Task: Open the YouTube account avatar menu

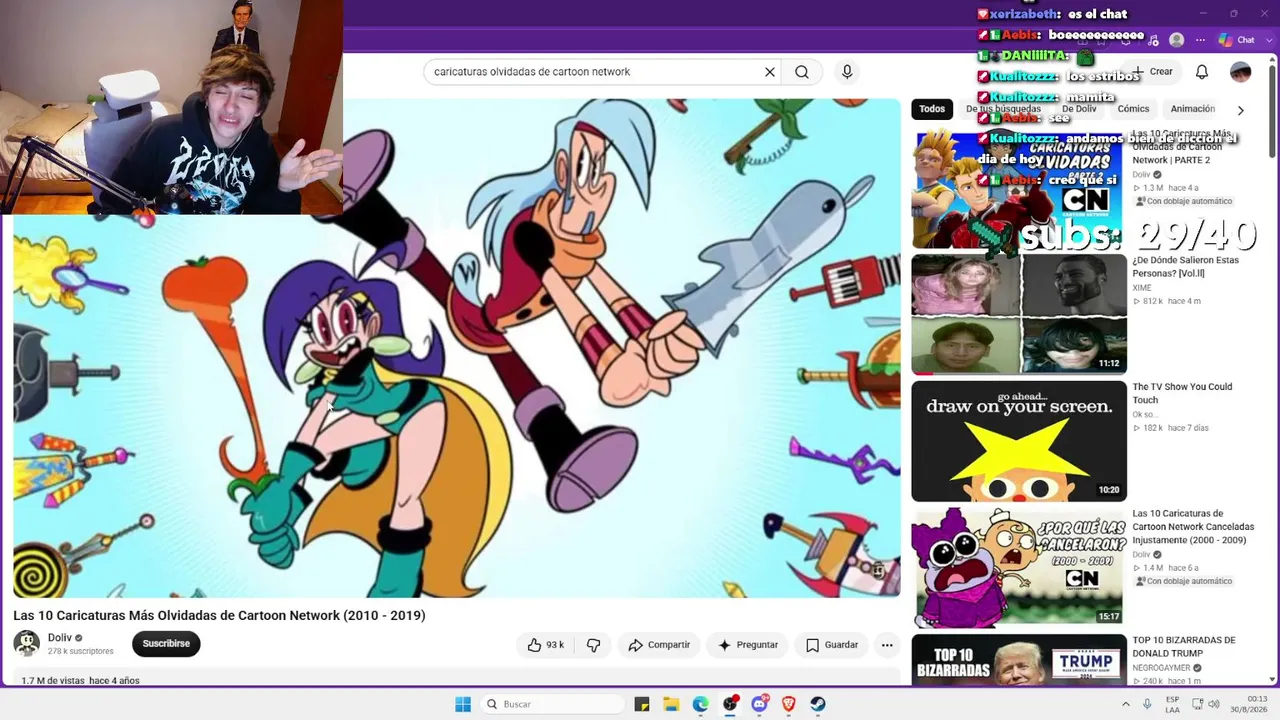Action: click(x=1241, y=72)
